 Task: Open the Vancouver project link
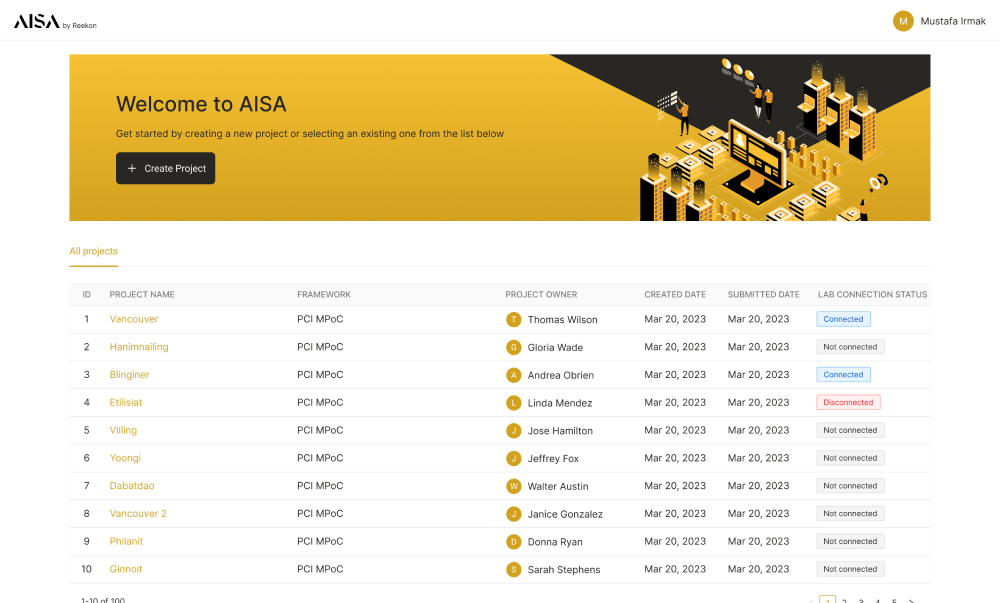[134, 319]
